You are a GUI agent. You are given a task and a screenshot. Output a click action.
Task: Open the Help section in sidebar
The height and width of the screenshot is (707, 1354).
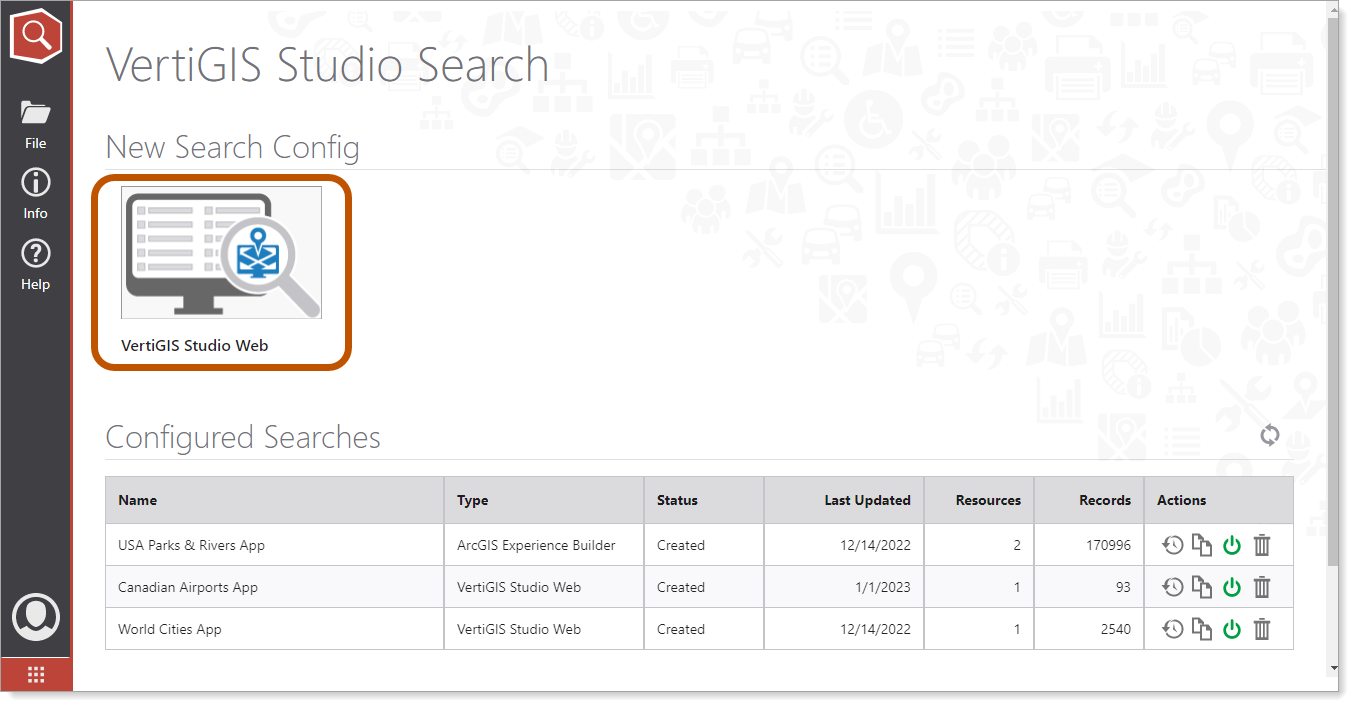click(x=36, y=264)
